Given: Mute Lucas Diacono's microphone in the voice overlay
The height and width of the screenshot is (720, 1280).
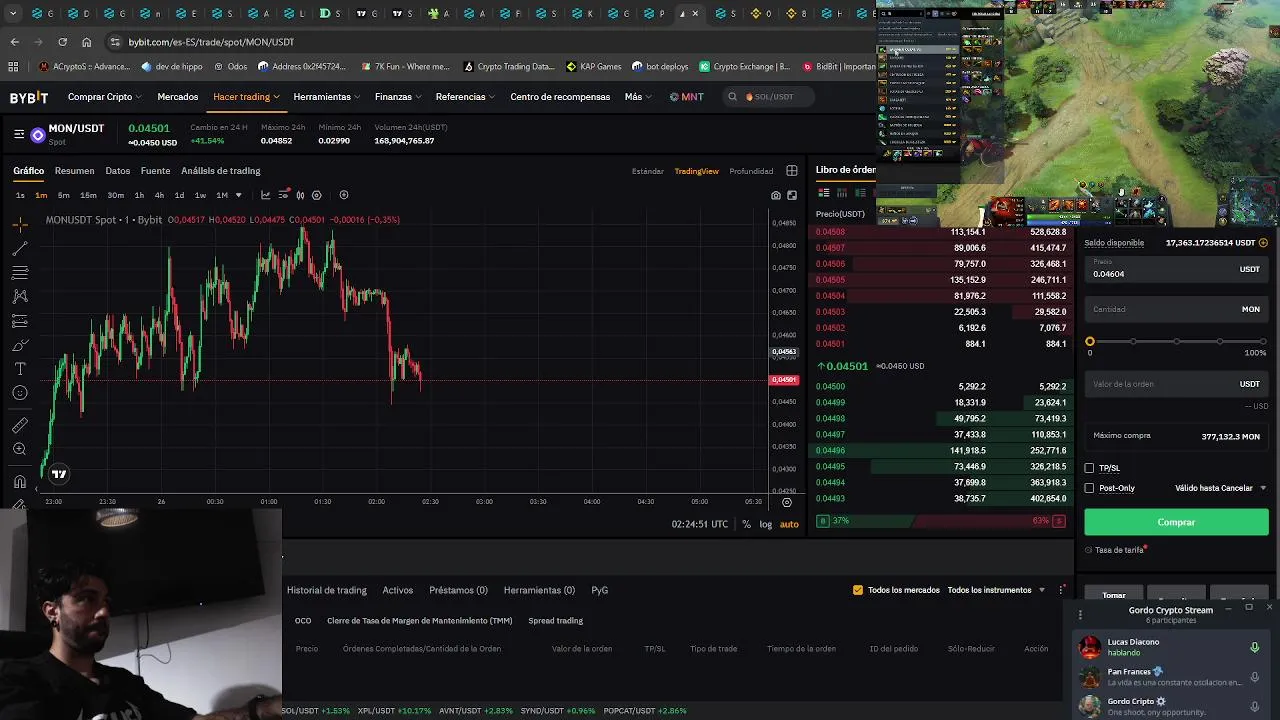Looking at the screenshot, I should [1254, 648].
